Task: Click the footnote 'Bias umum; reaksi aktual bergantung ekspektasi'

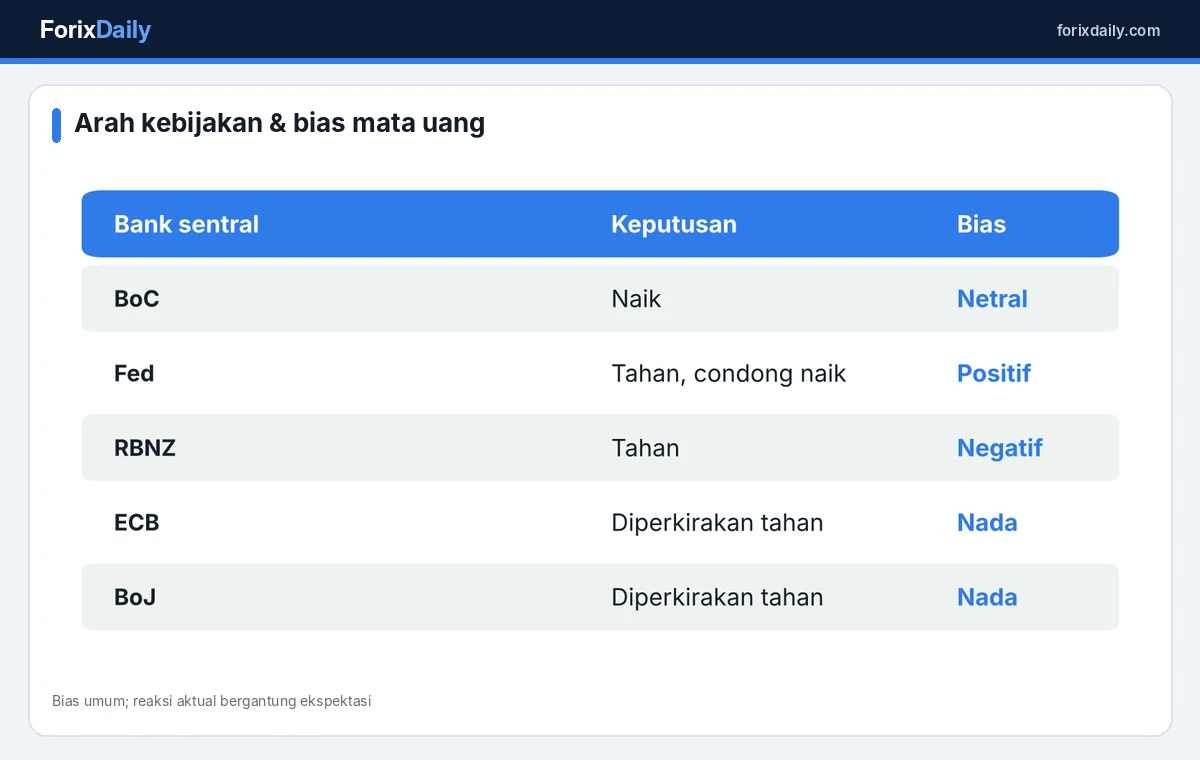Action: (212, 701)
